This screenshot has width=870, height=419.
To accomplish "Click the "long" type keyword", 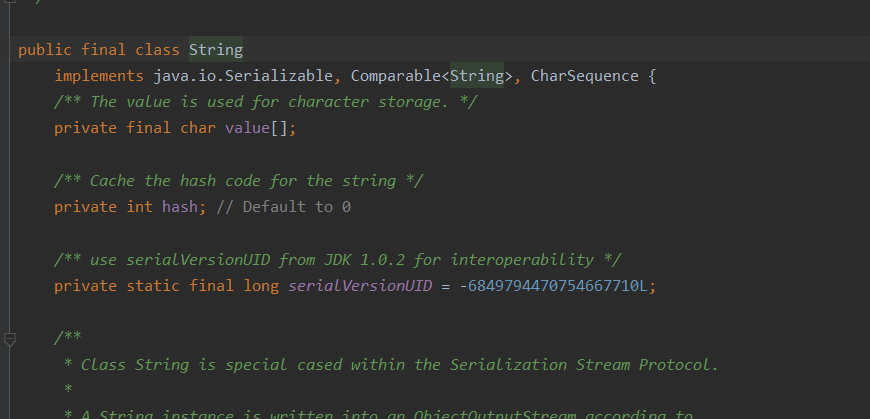I will coord(261,286).
